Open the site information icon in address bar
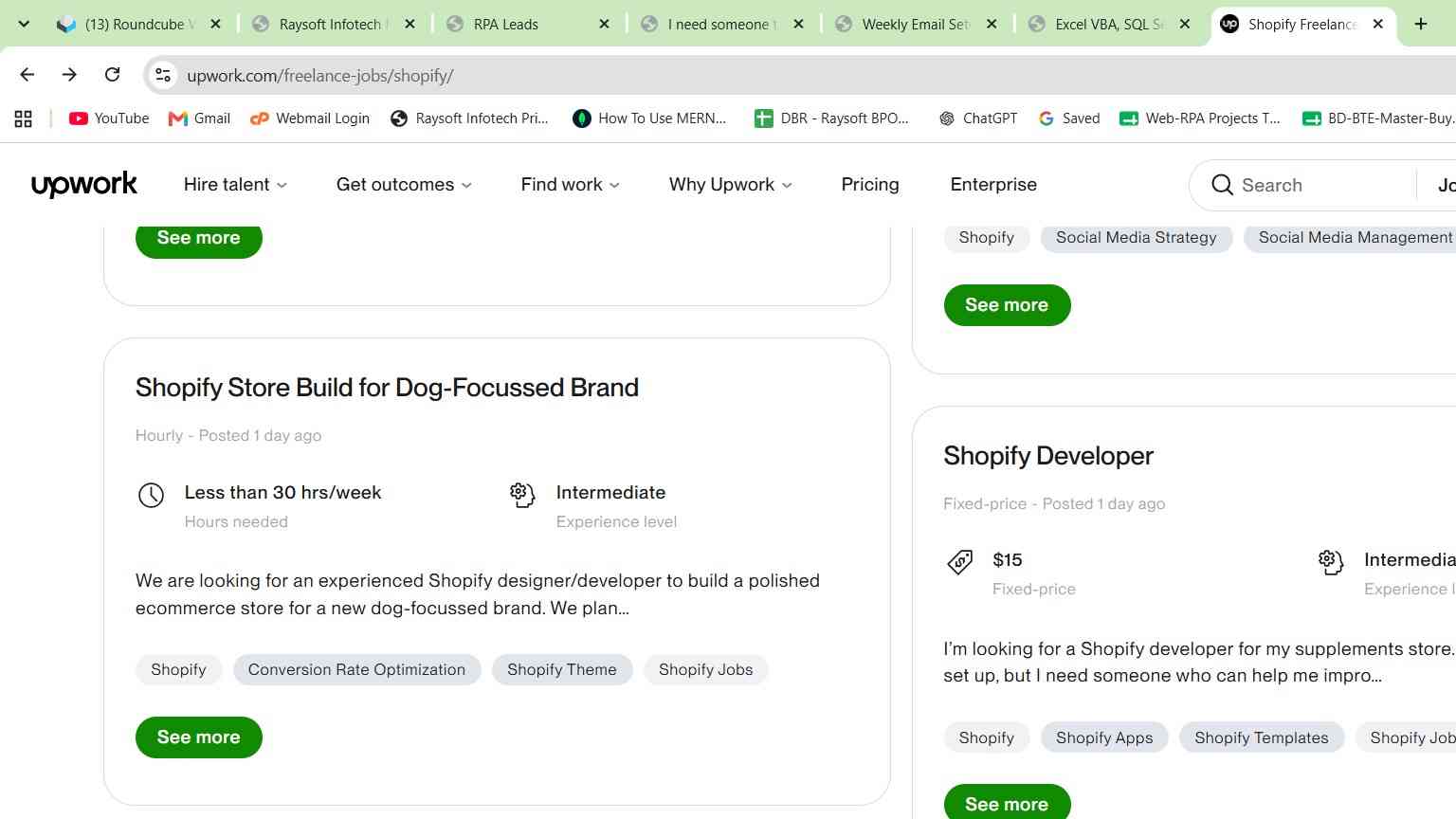This screenshot has height=819, width=1456. (163, 75)
